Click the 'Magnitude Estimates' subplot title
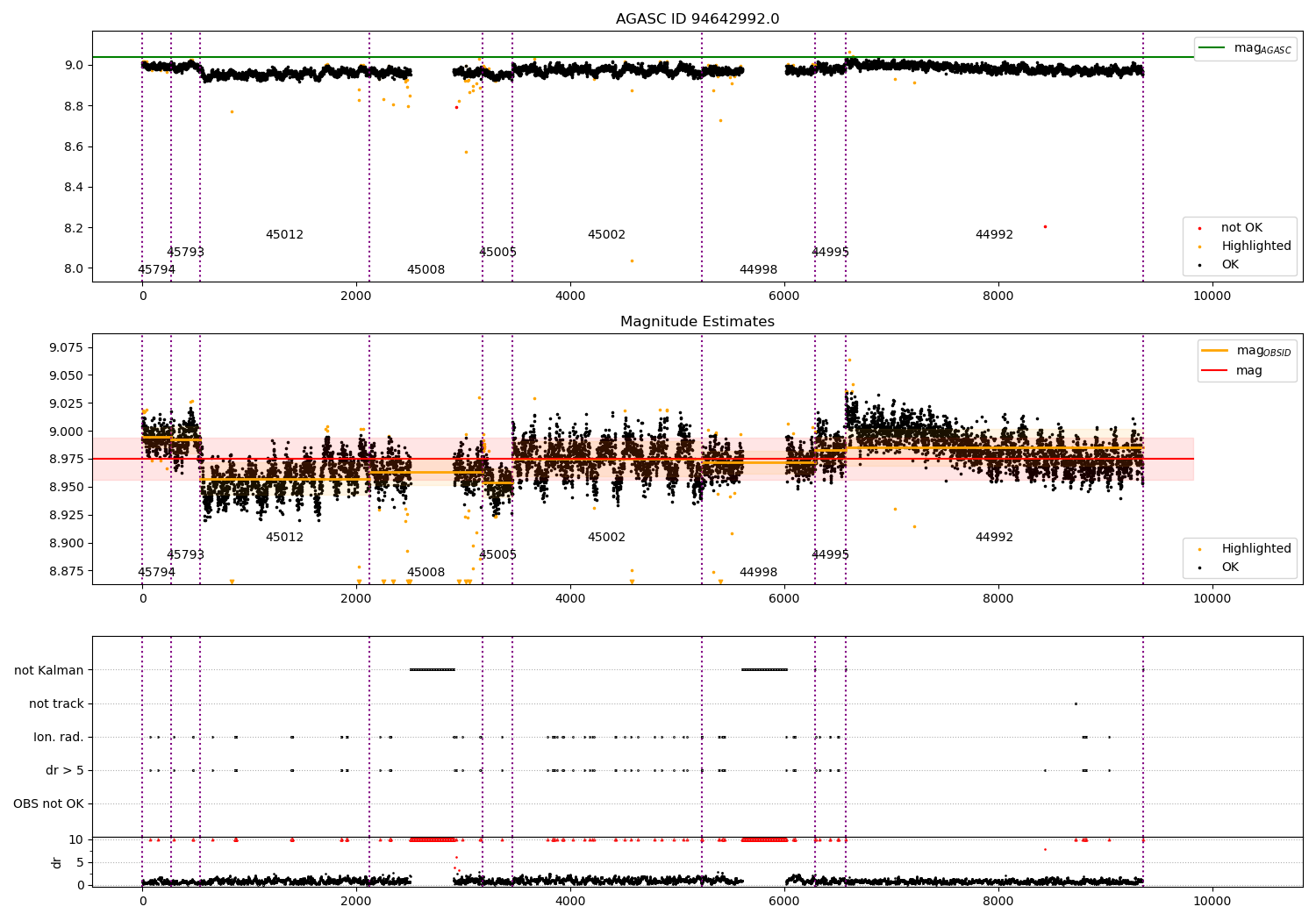1316x921 pixels. [697, 322]
